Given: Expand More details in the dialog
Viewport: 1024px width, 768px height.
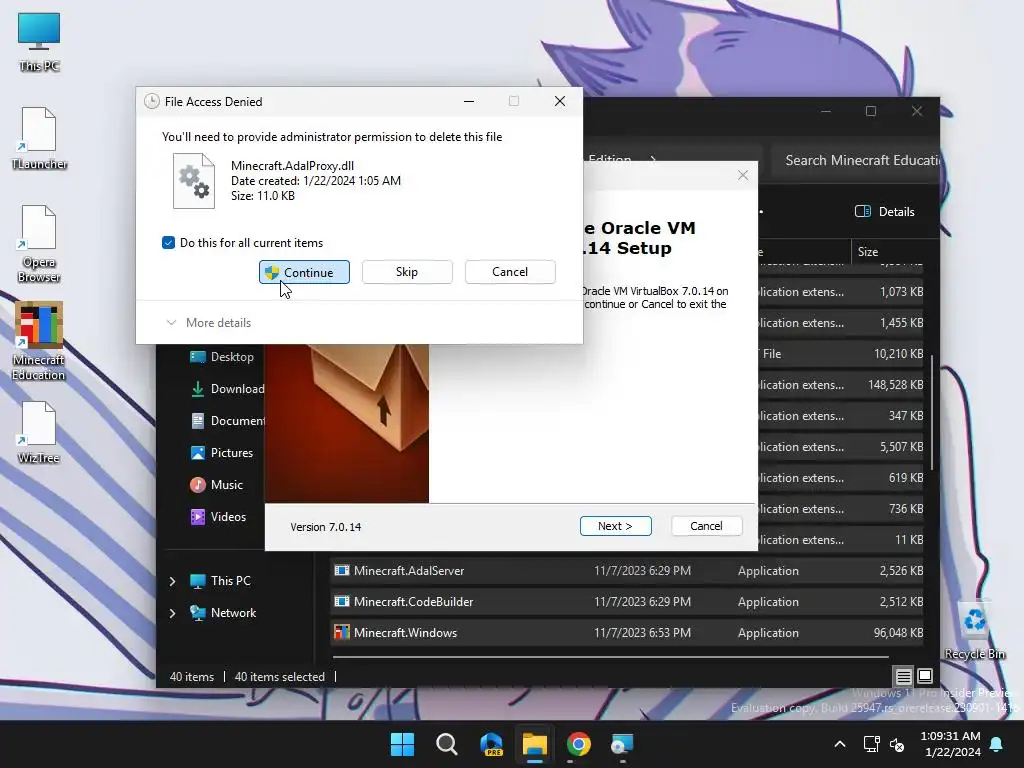Looking at the screenshot, I should [209, 323].
